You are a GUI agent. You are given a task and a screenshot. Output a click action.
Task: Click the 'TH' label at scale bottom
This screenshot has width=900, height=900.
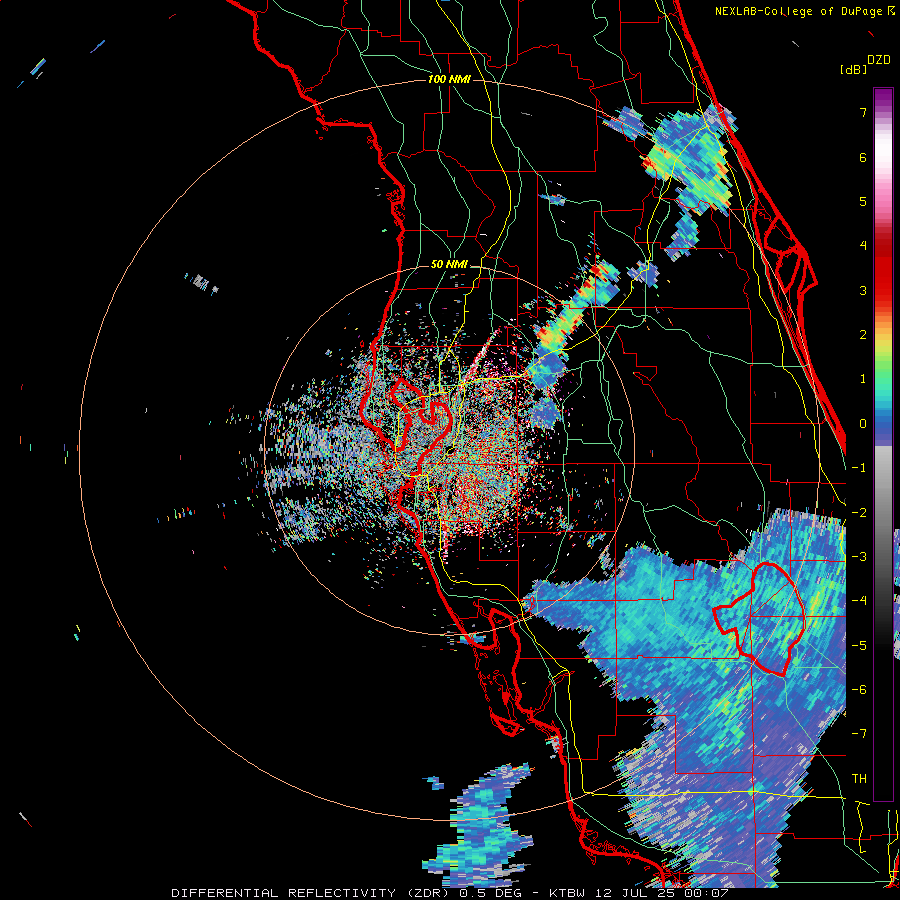pos(859,779)
